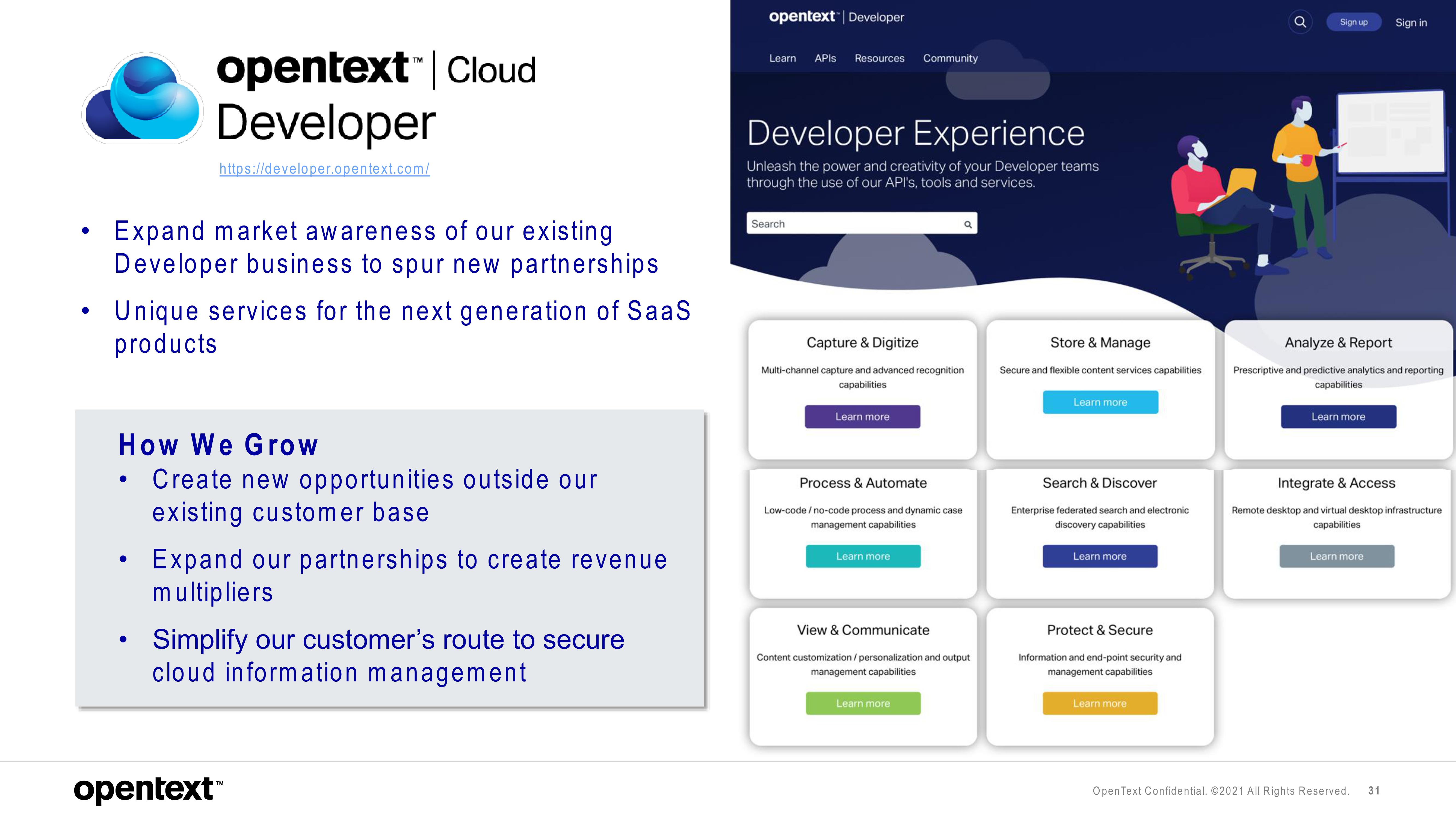Click Learn more under Capture & Digitize

click(x=863, y=417)
